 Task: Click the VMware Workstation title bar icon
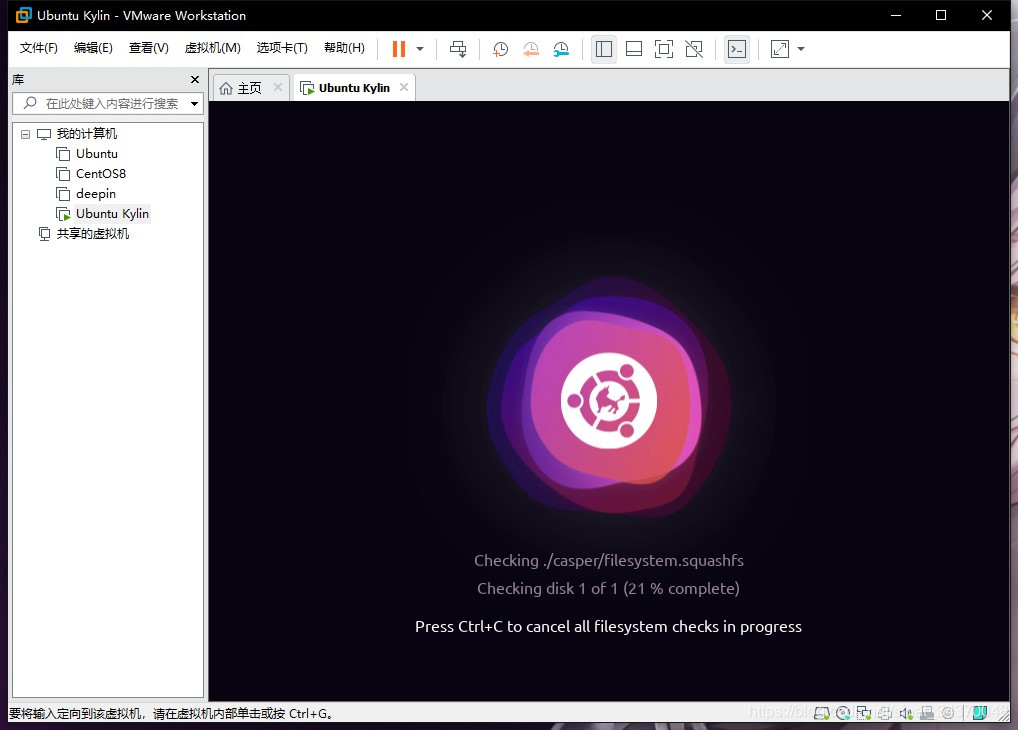pos(23,15)
